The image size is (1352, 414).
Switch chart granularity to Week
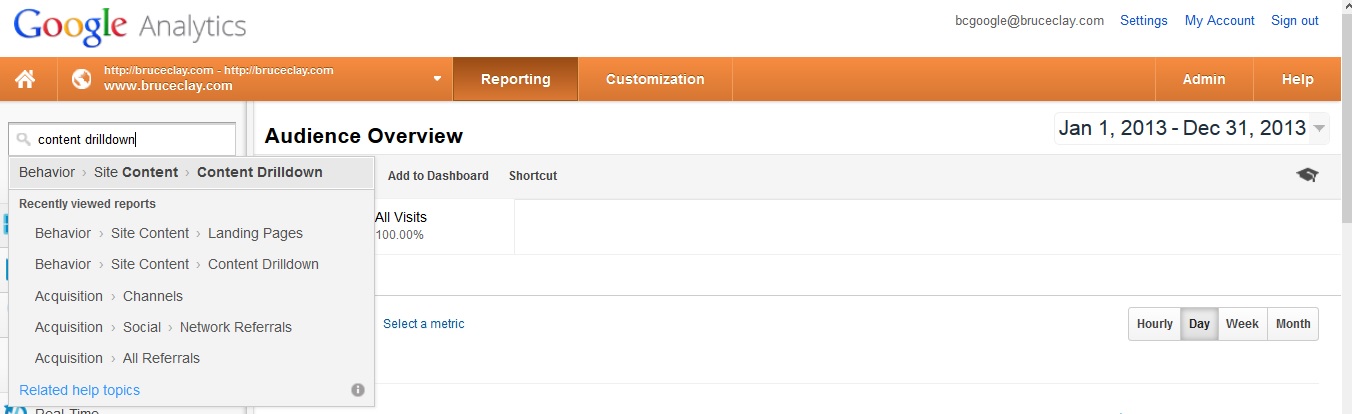click(1242, 324)
